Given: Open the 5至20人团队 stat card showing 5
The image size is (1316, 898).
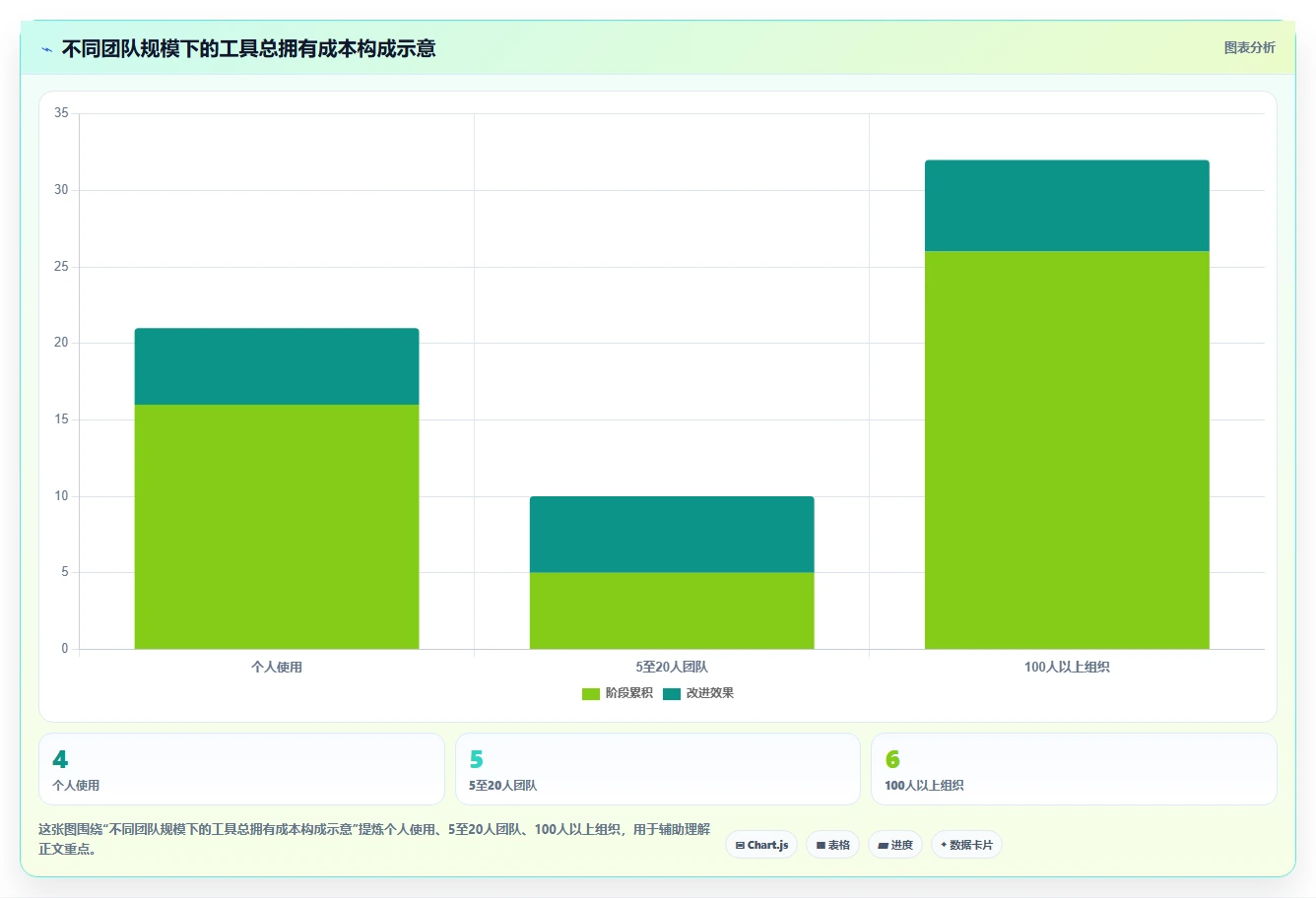Looking at the screenshot, I should click(x=658, y=769).
